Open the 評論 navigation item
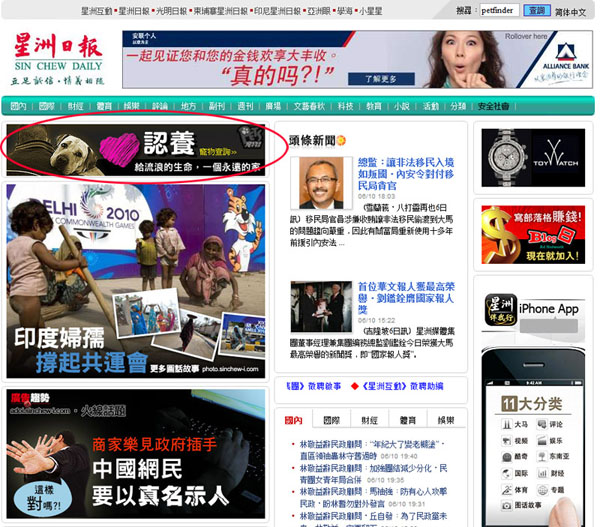The image size is (600, 527). 160,106
